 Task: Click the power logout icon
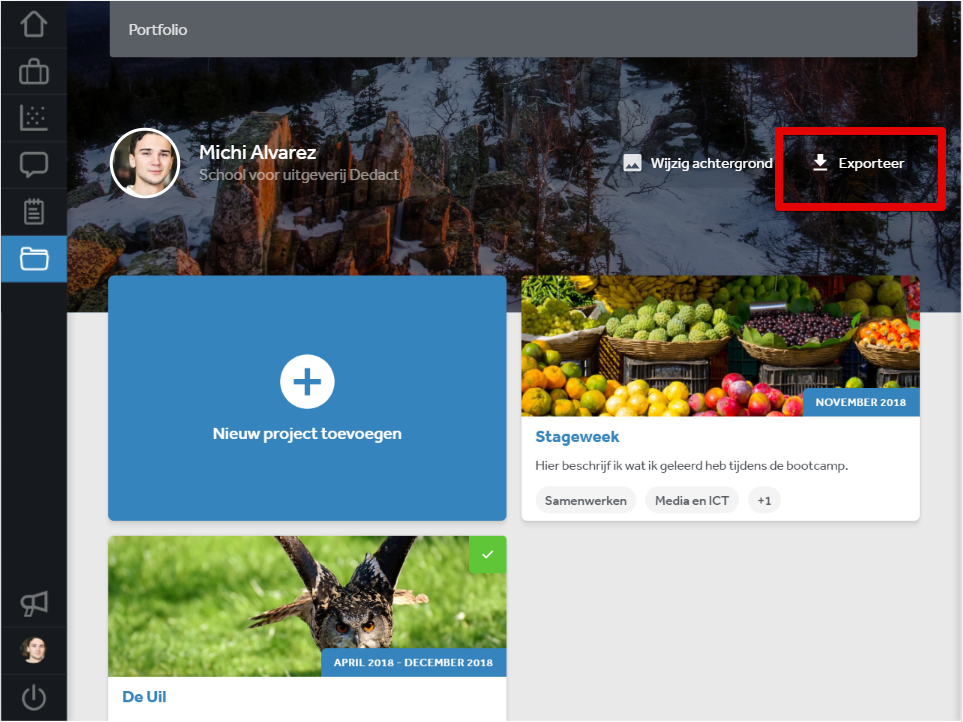34,697
